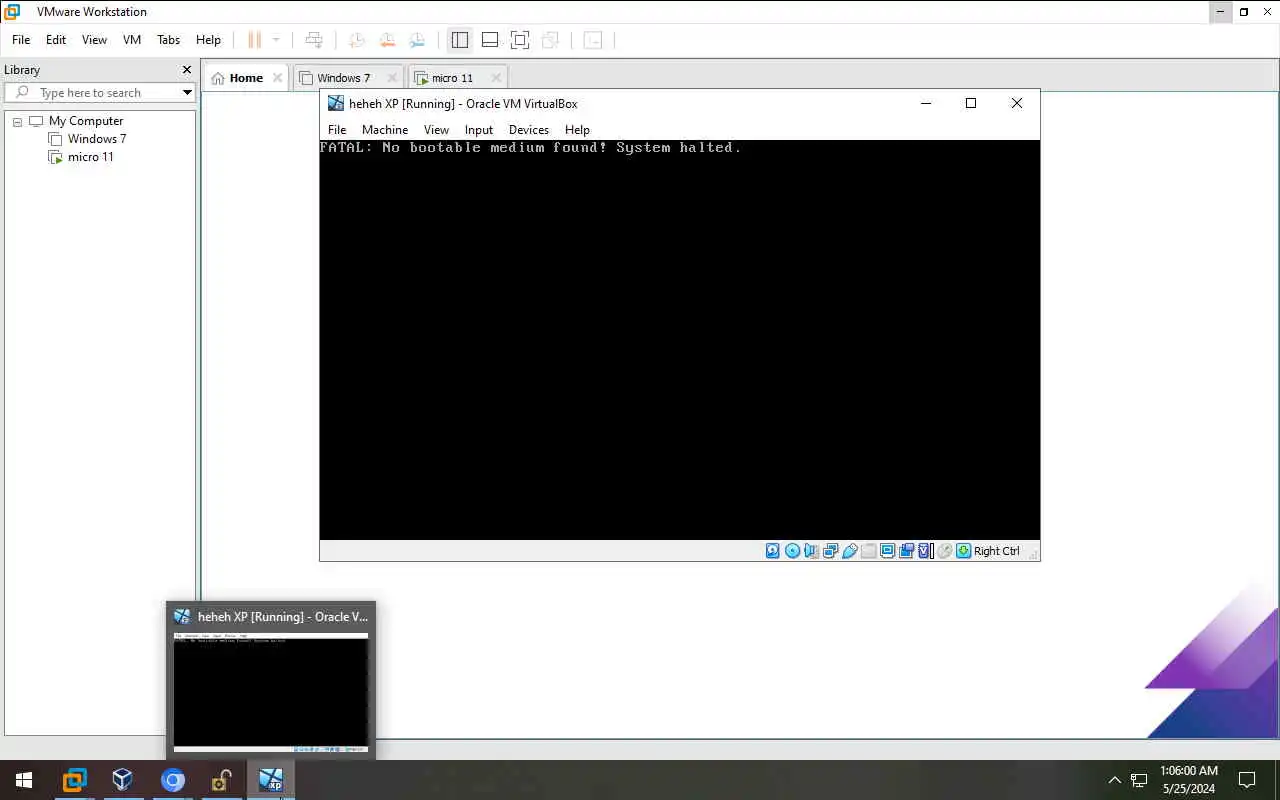Click the VirtualBox audio status icon
Screen dimensions: 1280x800
coord(811,551)
